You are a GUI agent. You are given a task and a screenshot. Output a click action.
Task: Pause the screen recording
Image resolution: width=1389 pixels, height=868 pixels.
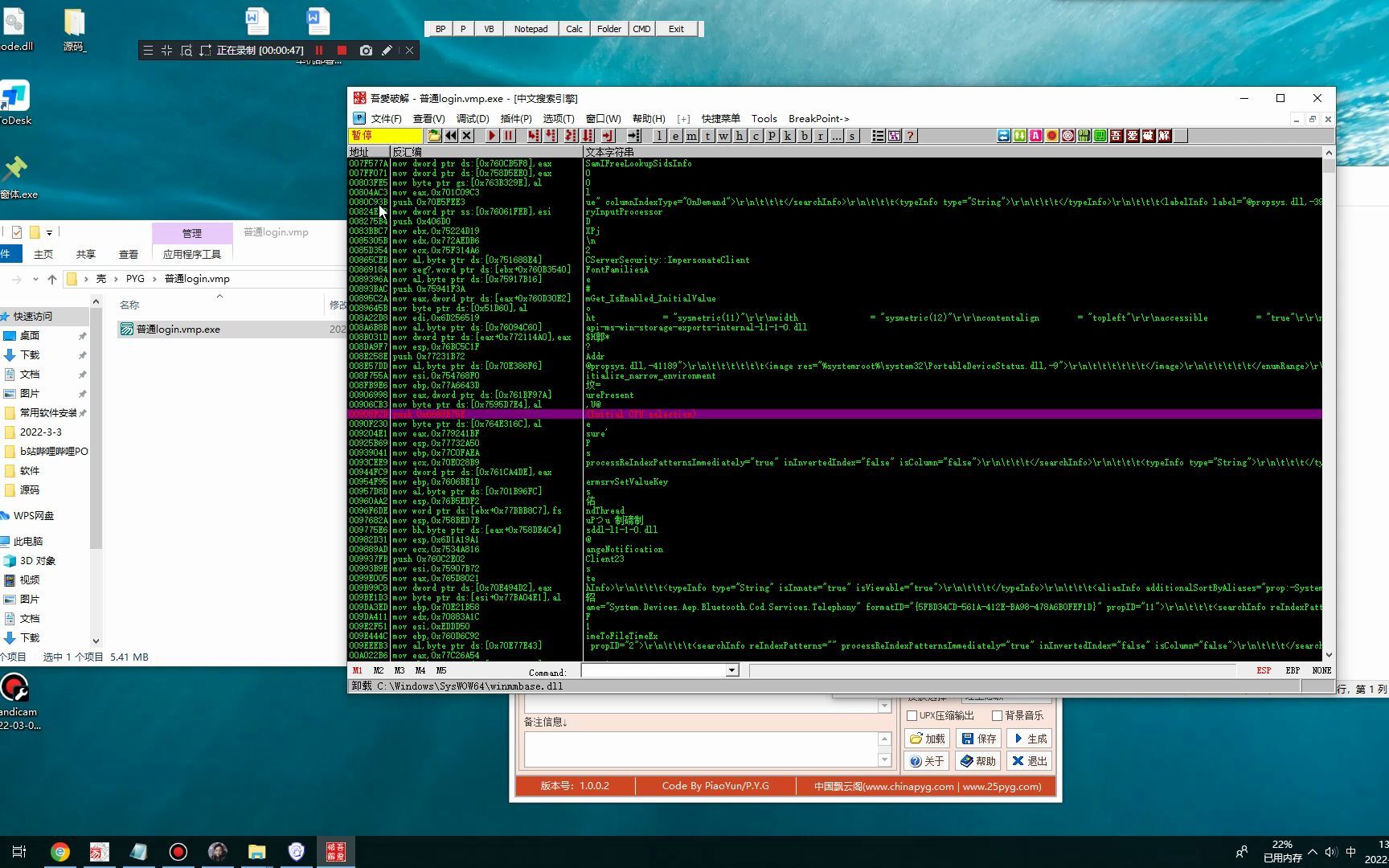point(319,50)
